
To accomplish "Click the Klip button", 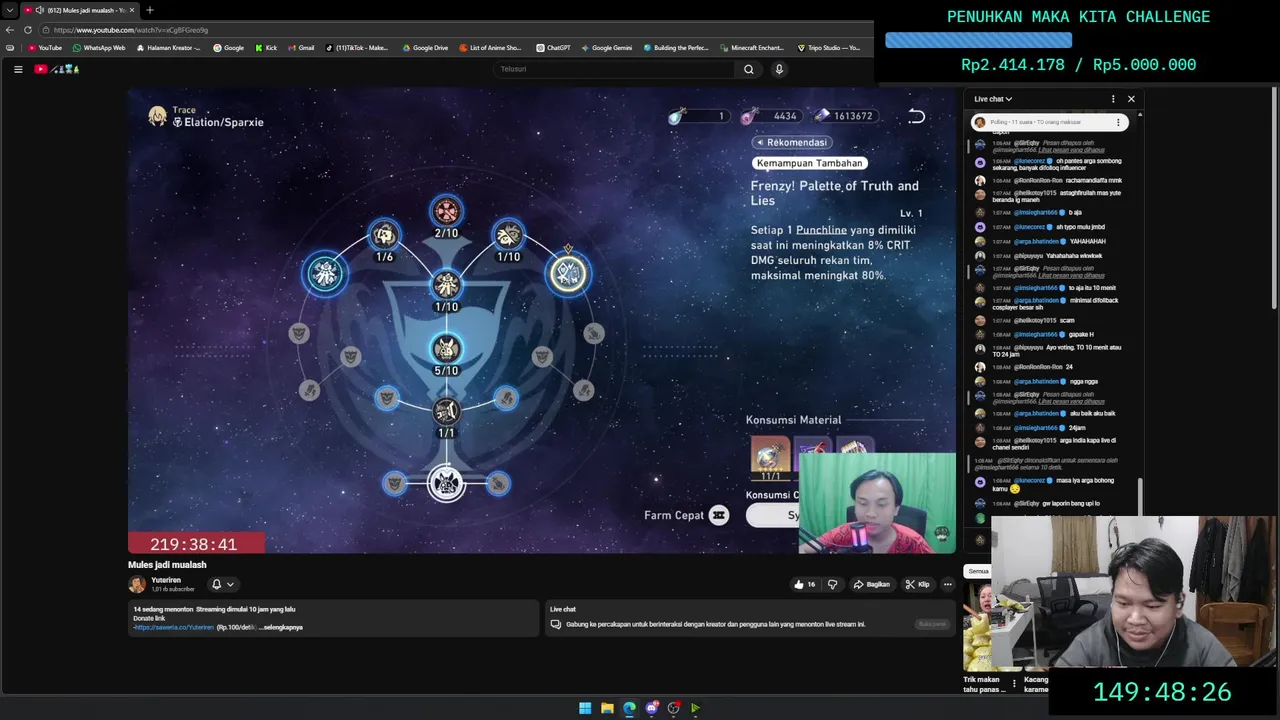I will click(917, 584).
